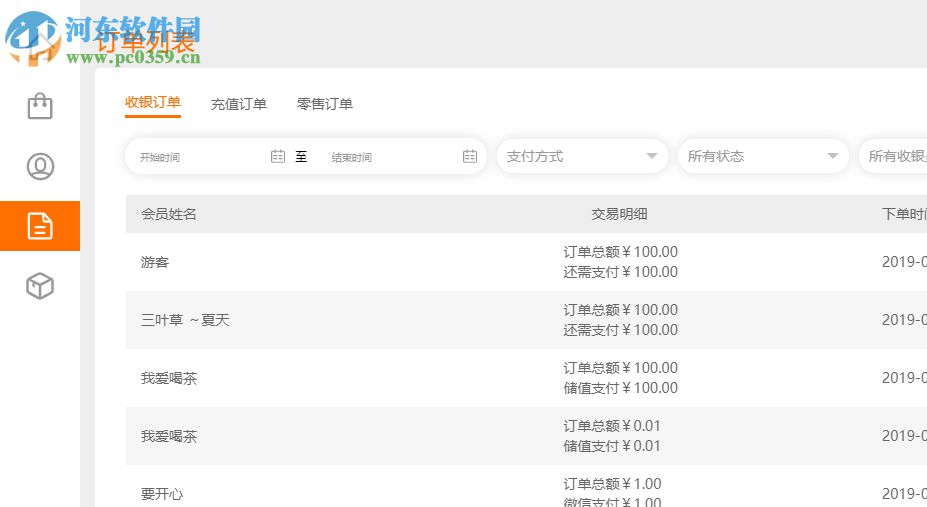Click the 交易明细 column header
This screenshot has height=507, width=927.
pyautogui.click(x=620, y=214)
